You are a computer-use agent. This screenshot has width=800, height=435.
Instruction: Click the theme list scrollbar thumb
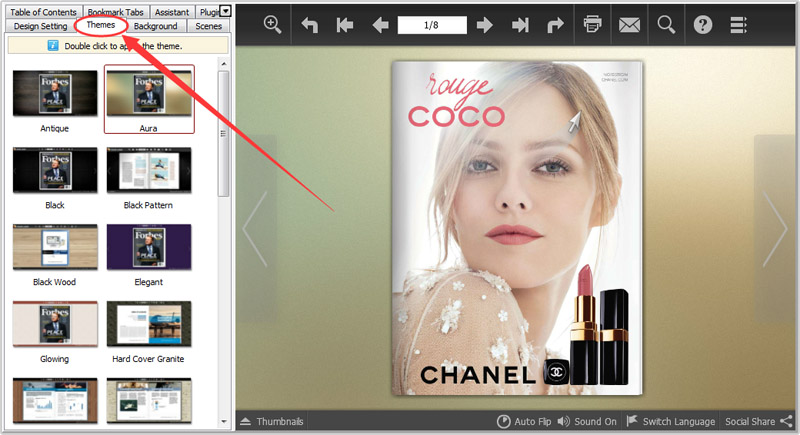coord(223,134)
